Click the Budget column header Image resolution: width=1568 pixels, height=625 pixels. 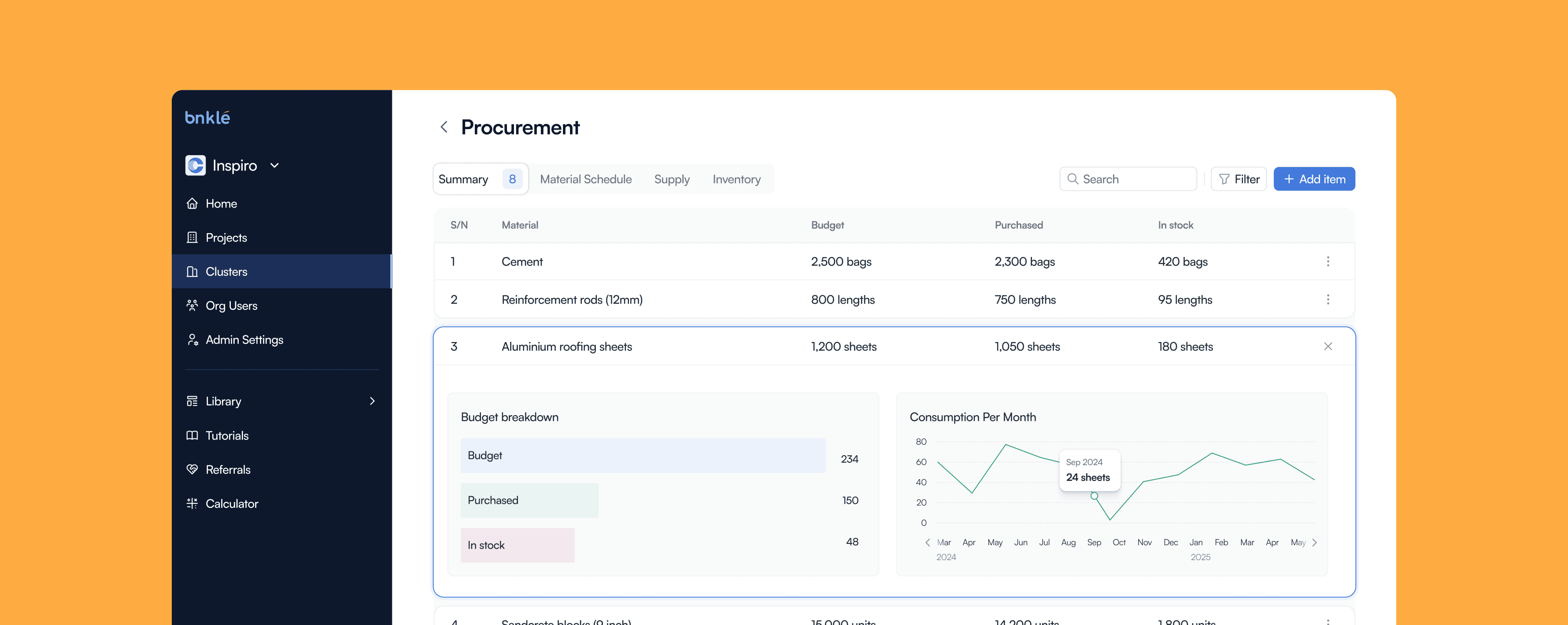click(x=827, y=225)
